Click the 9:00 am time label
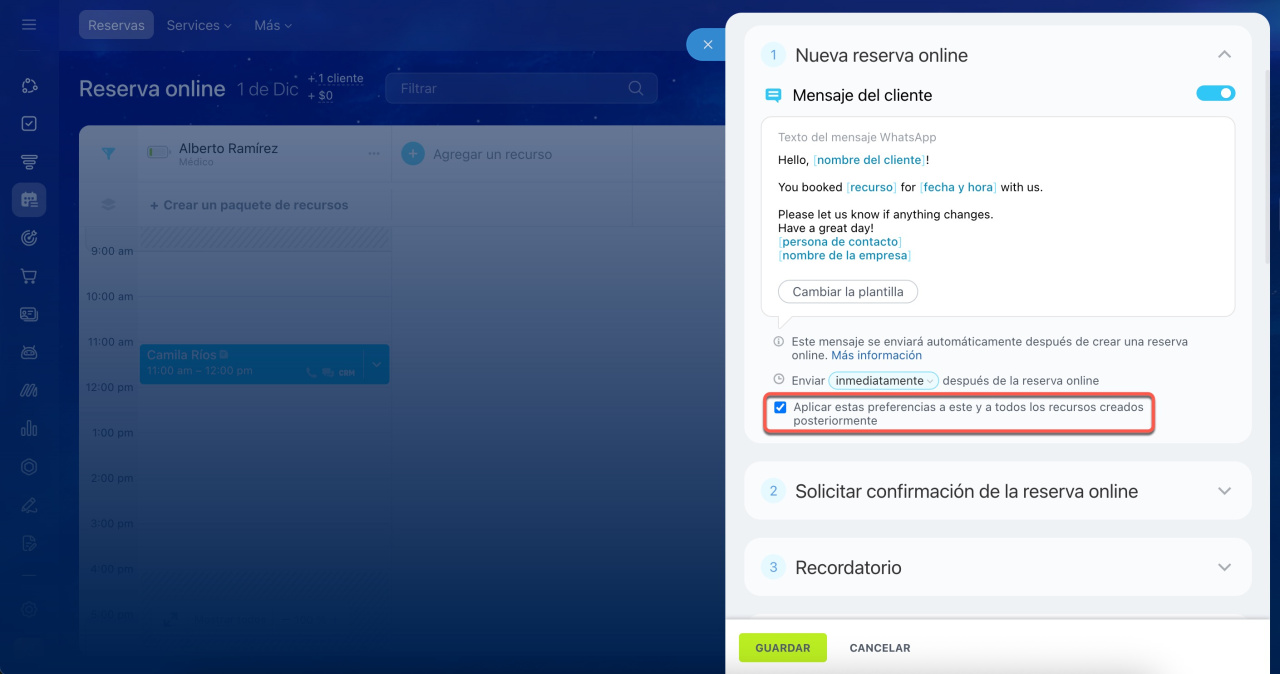Image resolution: width=1280 pixels, height=674 pixels. pos(111,251)
